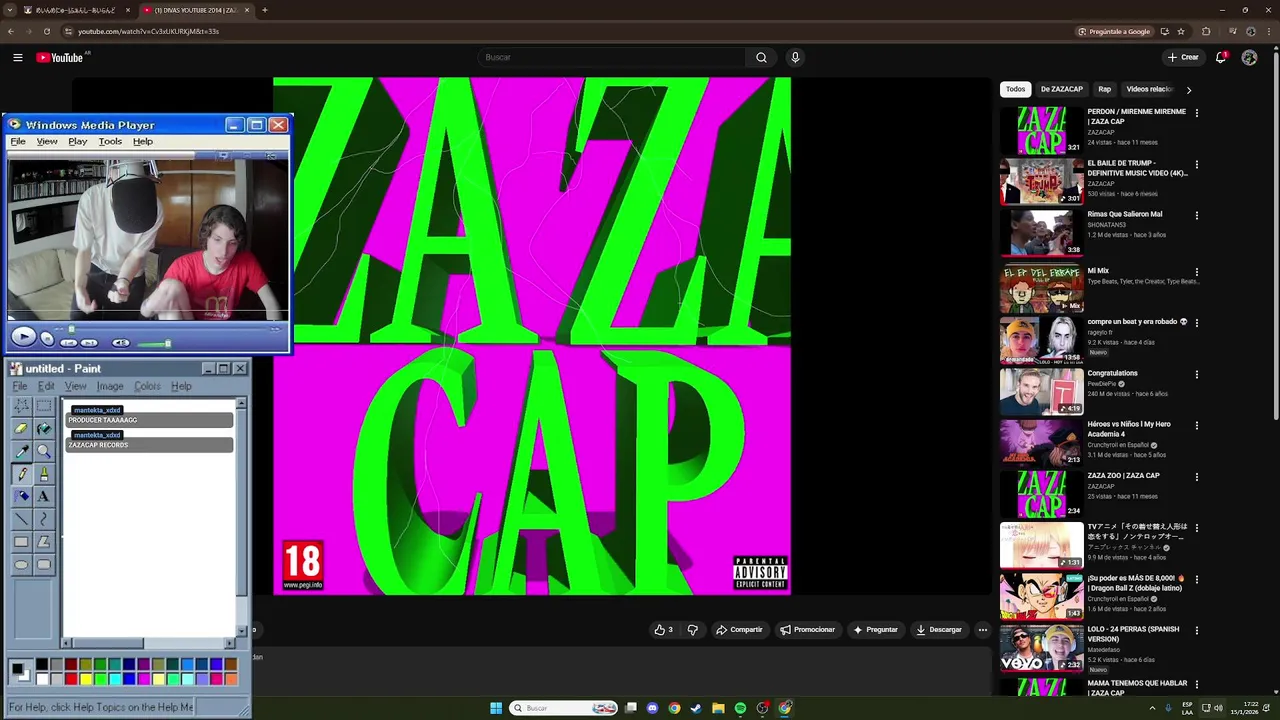
Task: Pick the red color swatch in Paint palette
Action: [71, 679]
